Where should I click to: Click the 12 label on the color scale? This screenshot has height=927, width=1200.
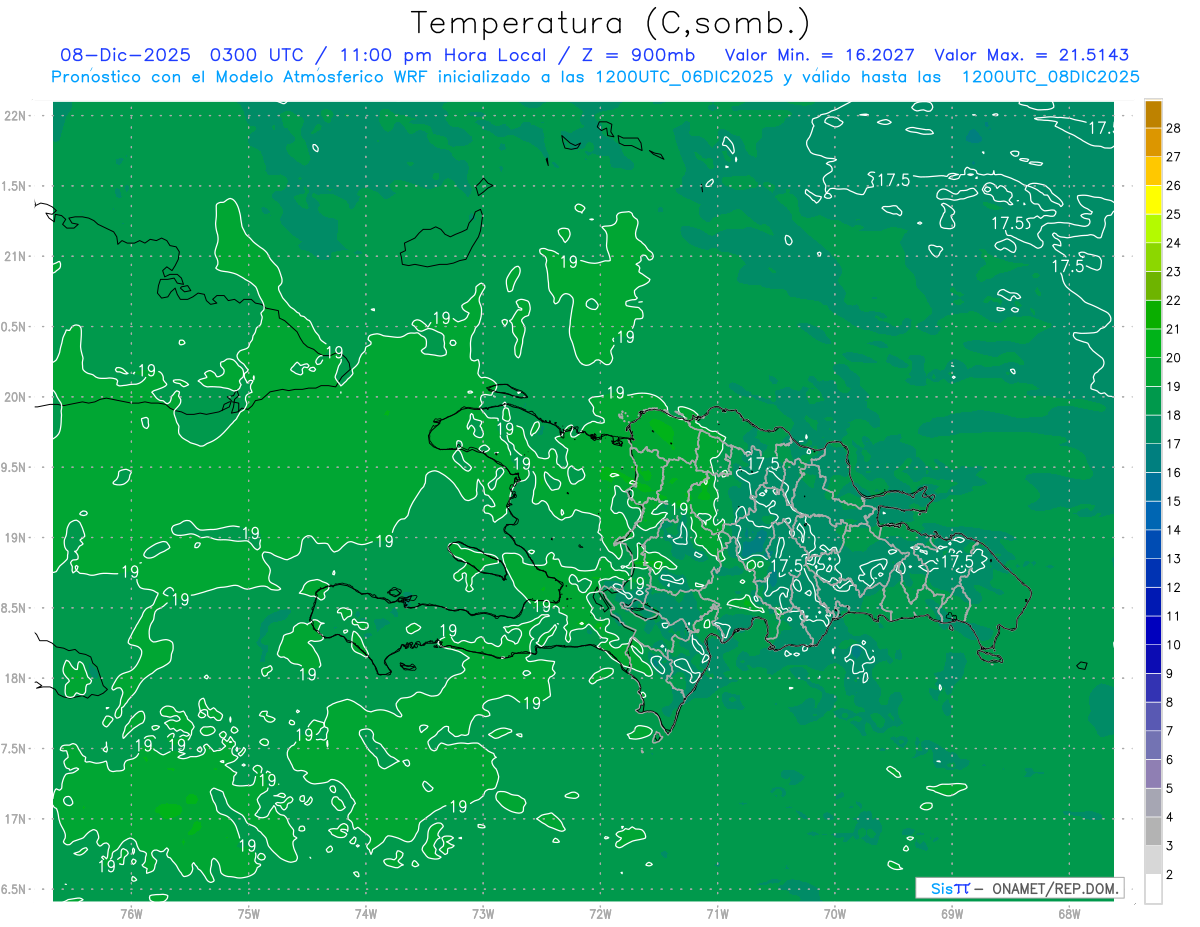coord(1174,587)
